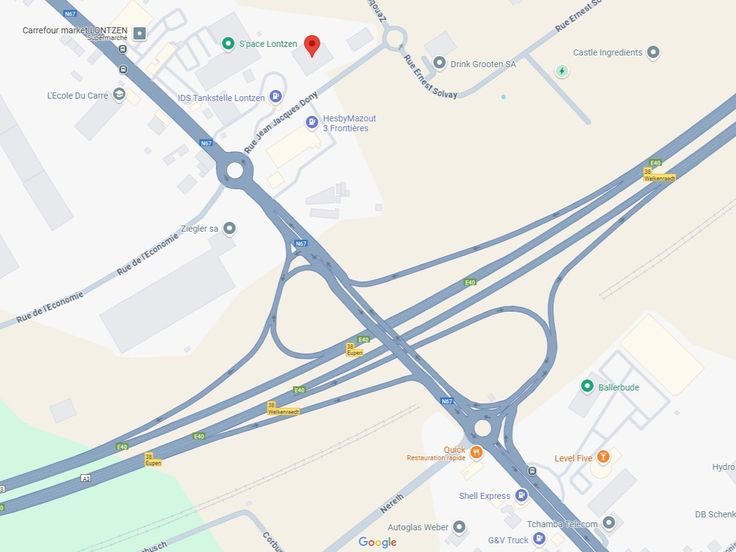This screenshot has width=736, height=552.
Task: Click the bus stop icon near Carrefour
Action: point(123,49)
